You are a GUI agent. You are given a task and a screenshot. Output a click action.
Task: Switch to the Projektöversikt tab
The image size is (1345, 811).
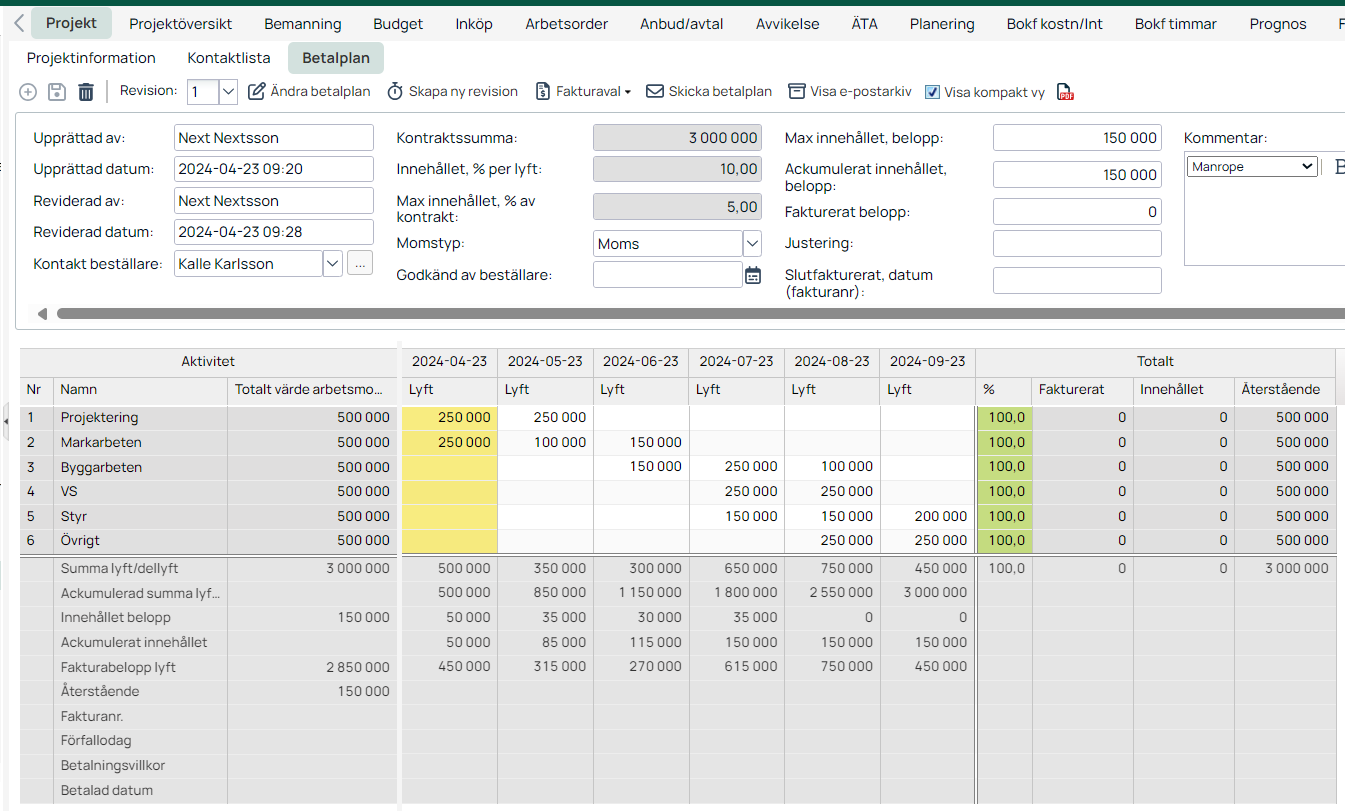pos(181,24)
